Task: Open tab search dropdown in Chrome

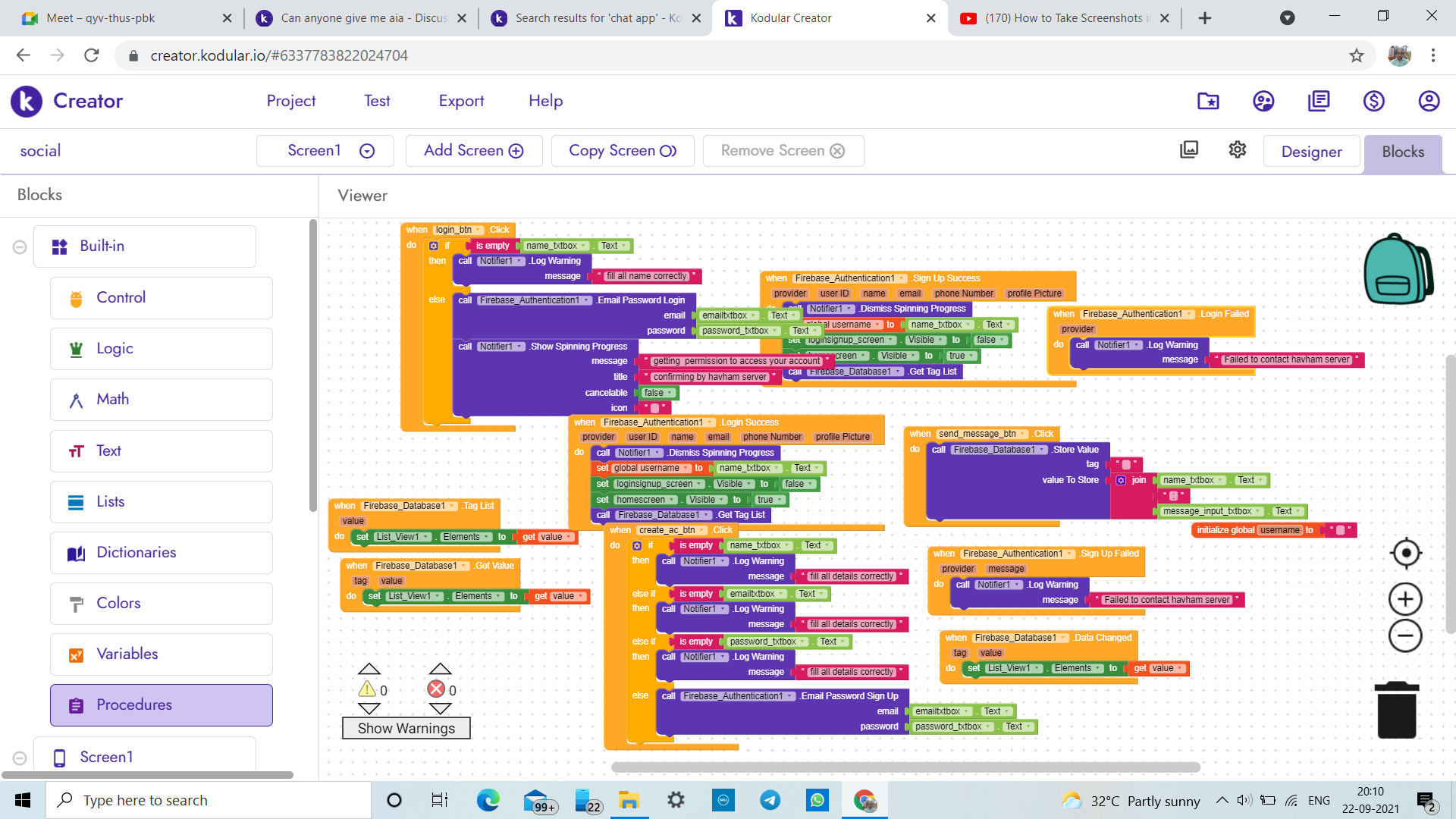Action: coord(1287,17)
